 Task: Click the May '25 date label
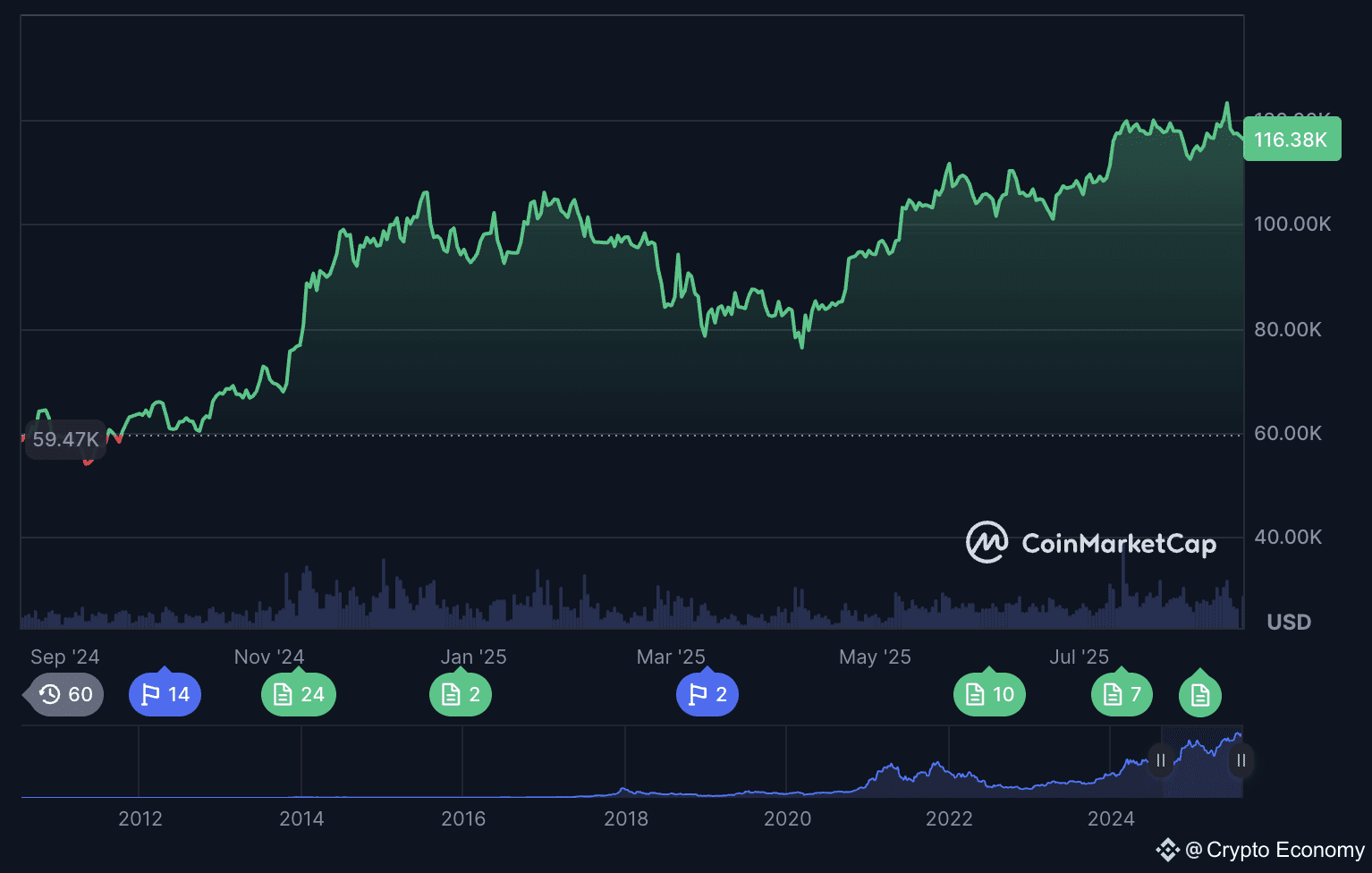point(875,657)
